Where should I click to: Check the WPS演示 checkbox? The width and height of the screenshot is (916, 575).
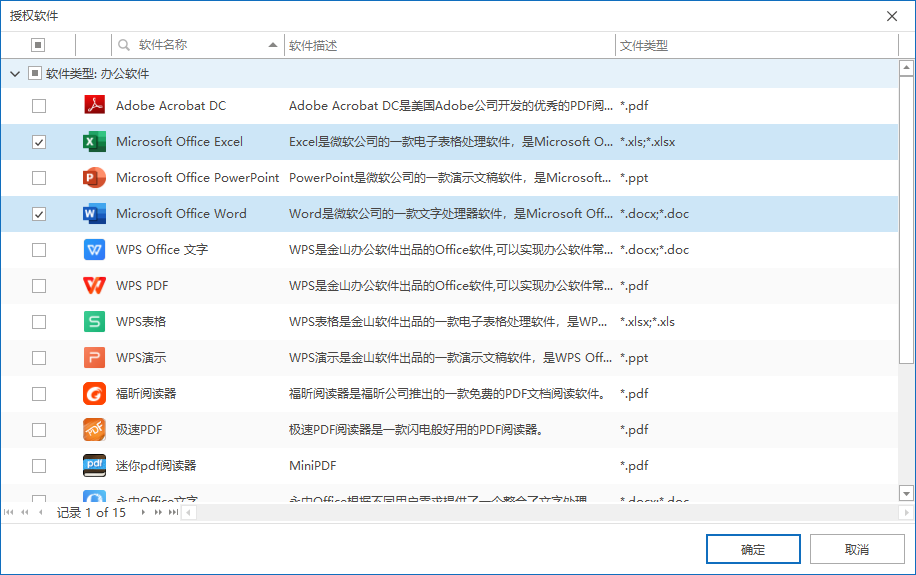click(39, 358)
